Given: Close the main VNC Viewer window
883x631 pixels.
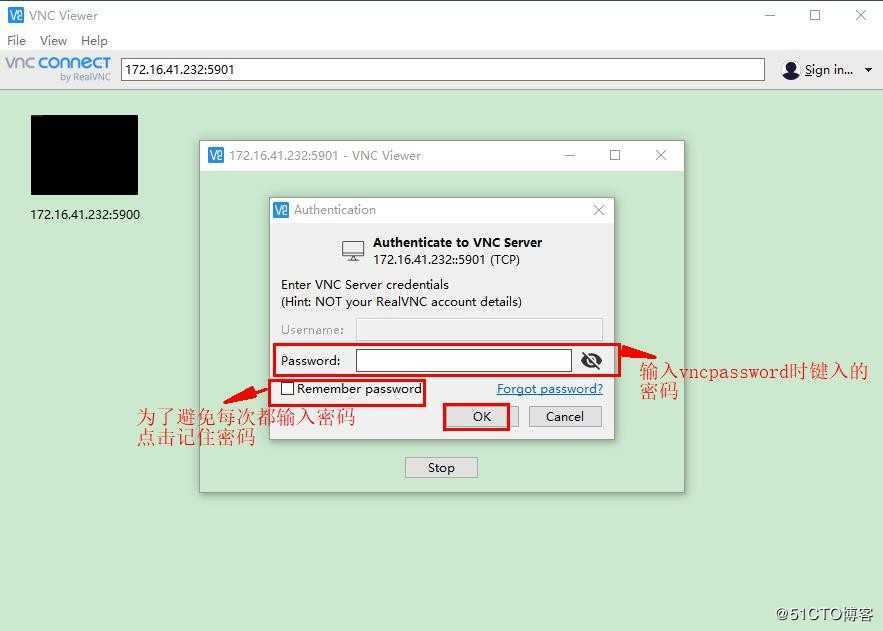Looking at the screenshot, I should tap(860, 16).
